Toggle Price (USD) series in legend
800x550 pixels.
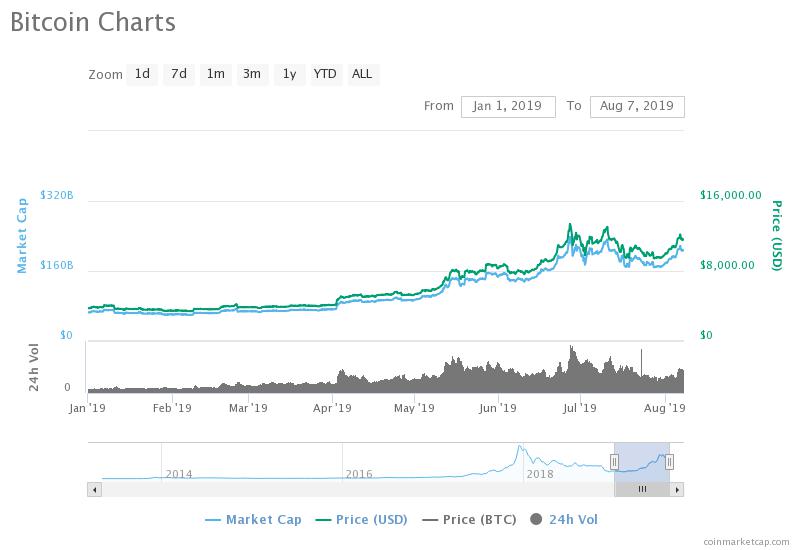361,520
